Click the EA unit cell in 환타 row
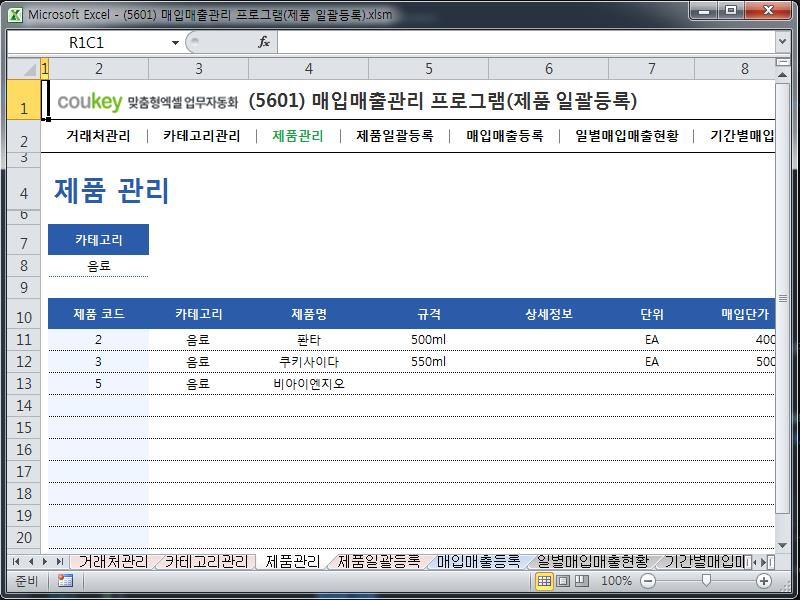The image size is (800, 600). [x=652, y=340]
